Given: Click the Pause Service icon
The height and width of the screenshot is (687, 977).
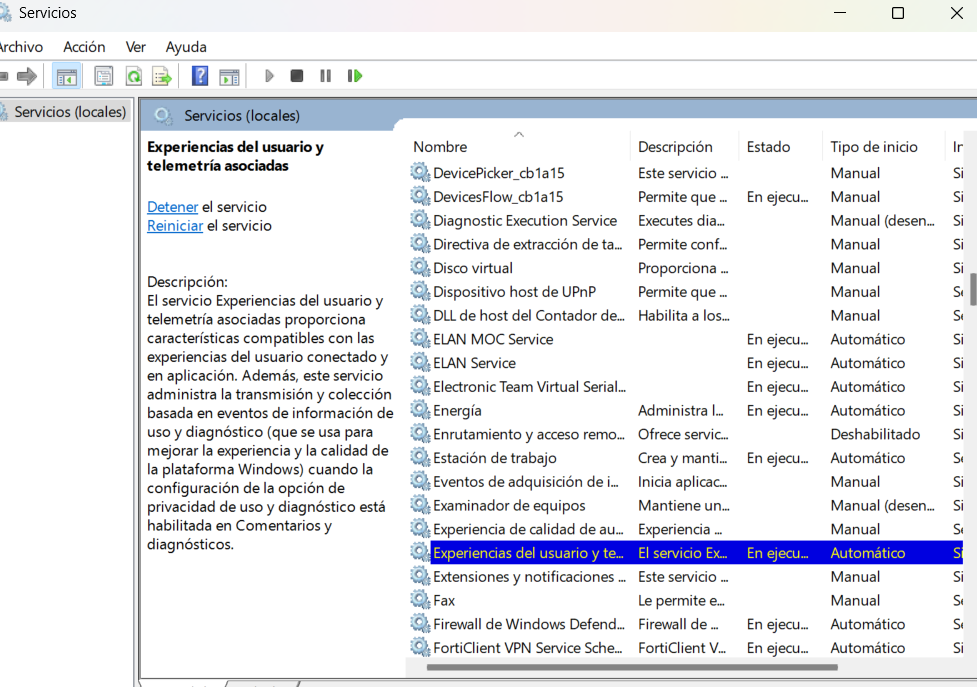Looking at the screenshot, I should 325,76.
